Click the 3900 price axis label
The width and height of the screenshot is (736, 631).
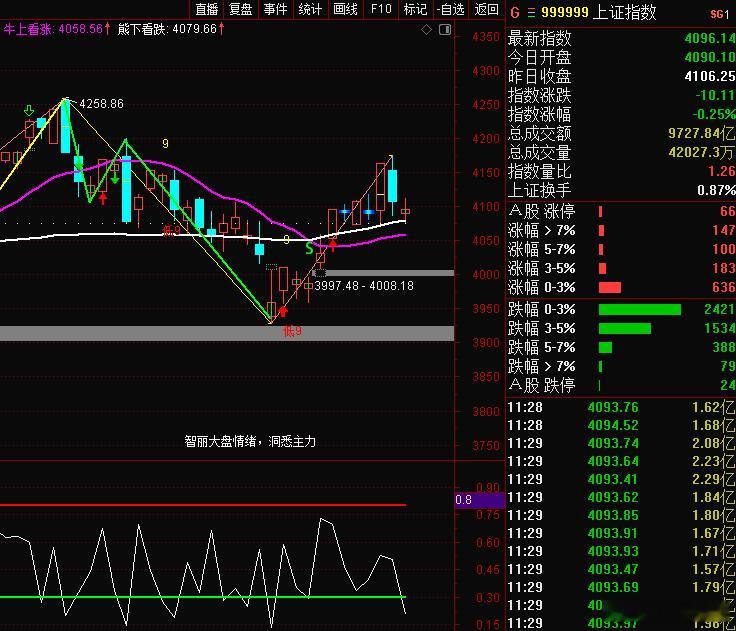[x=486, y=343]
